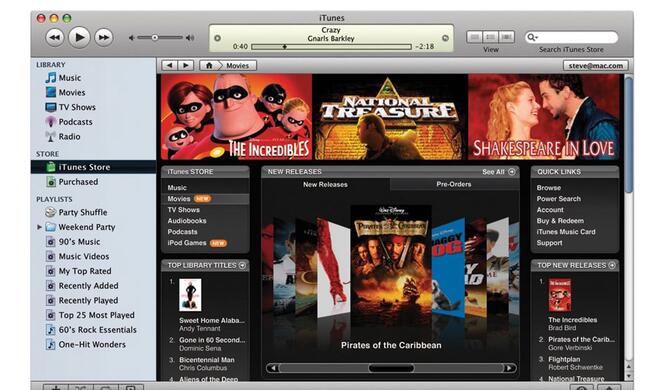The image size is (660, 390).
Task: Click the Support quick link
Action: [549, 243]
